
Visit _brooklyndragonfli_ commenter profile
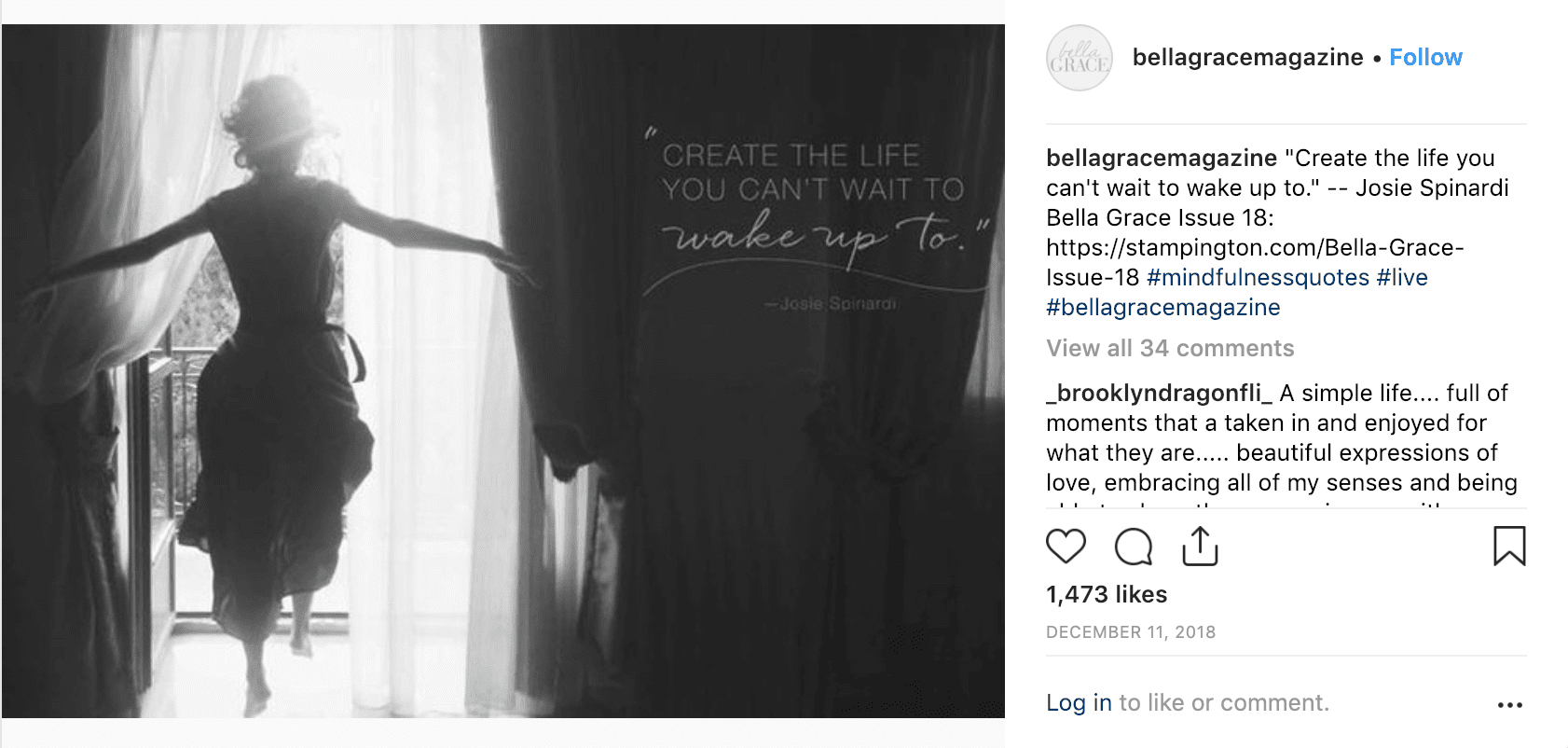coord(1159,394)
